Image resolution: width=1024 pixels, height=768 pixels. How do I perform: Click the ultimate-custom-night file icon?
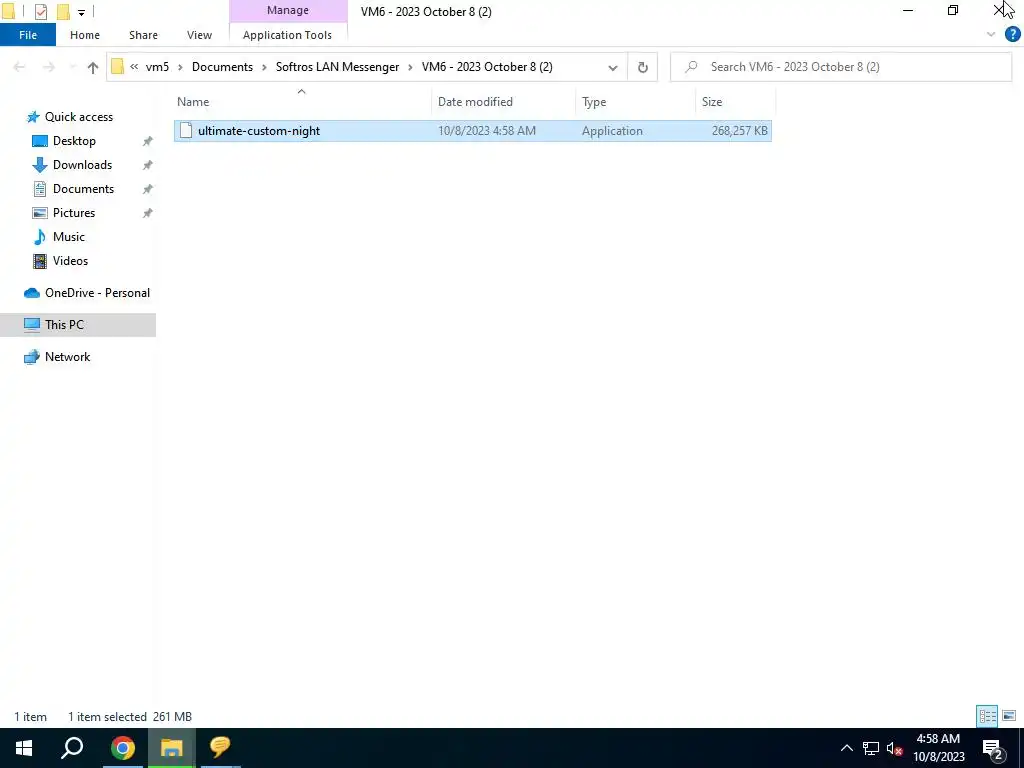pos(186,131)
